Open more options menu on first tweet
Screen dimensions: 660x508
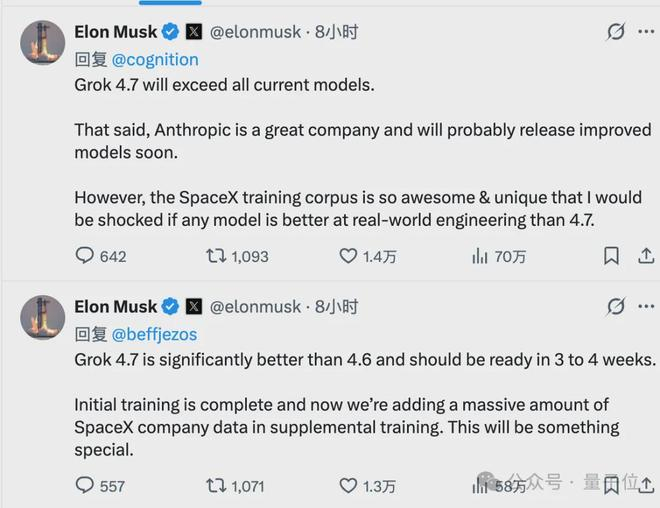[646, 32]
